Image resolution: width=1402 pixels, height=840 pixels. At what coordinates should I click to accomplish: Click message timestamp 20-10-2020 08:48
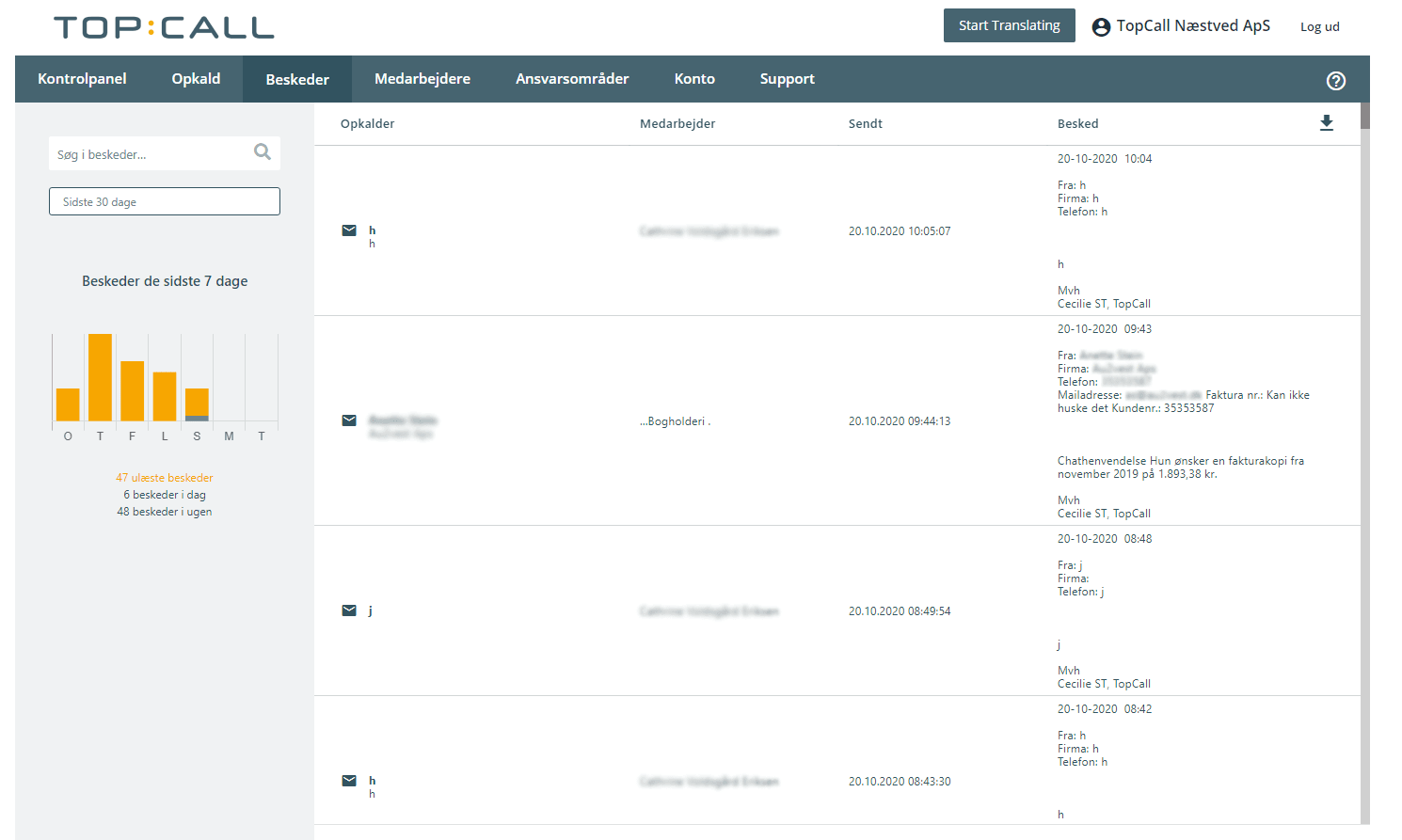[1105, 539]
